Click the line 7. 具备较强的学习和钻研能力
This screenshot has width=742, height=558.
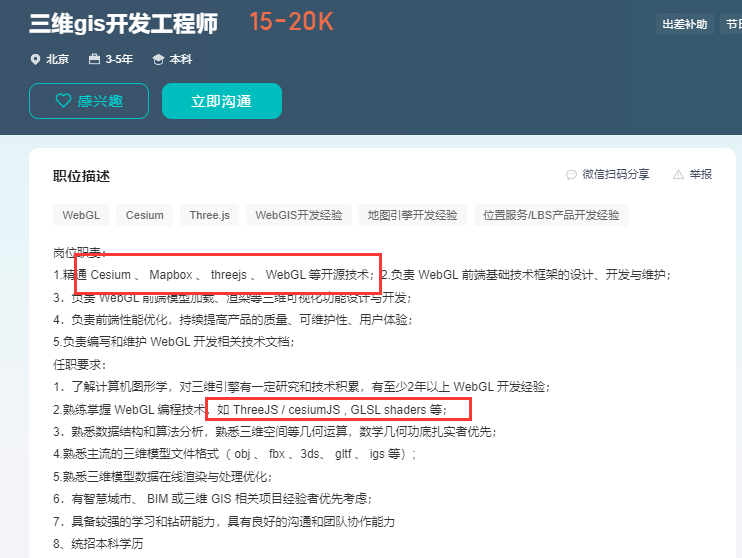click(x=224, y=522)
